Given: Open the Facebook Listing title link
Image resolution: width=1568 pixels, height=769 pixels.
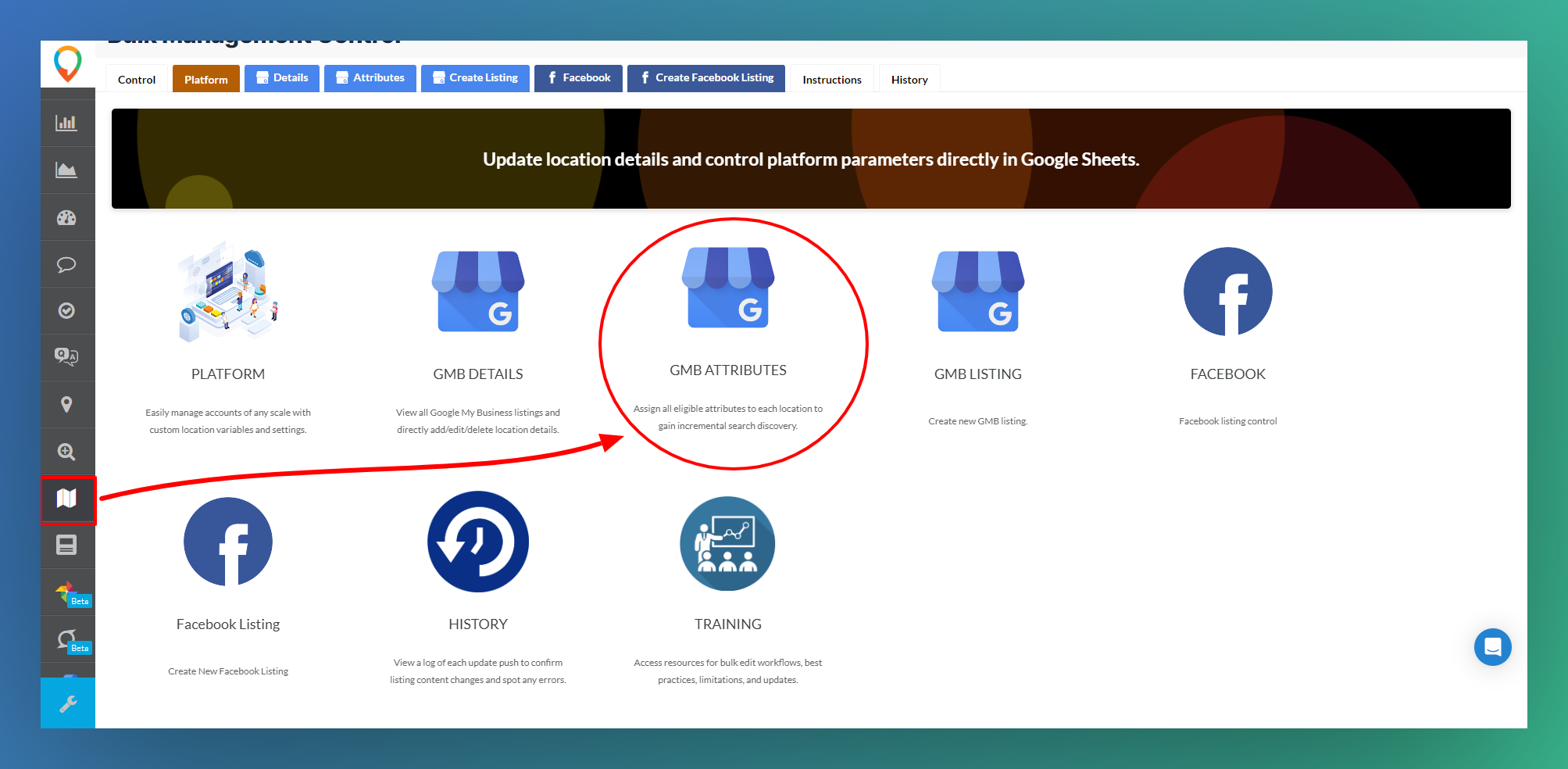Looking at the screenshot, I should click(x=228, y=624).
